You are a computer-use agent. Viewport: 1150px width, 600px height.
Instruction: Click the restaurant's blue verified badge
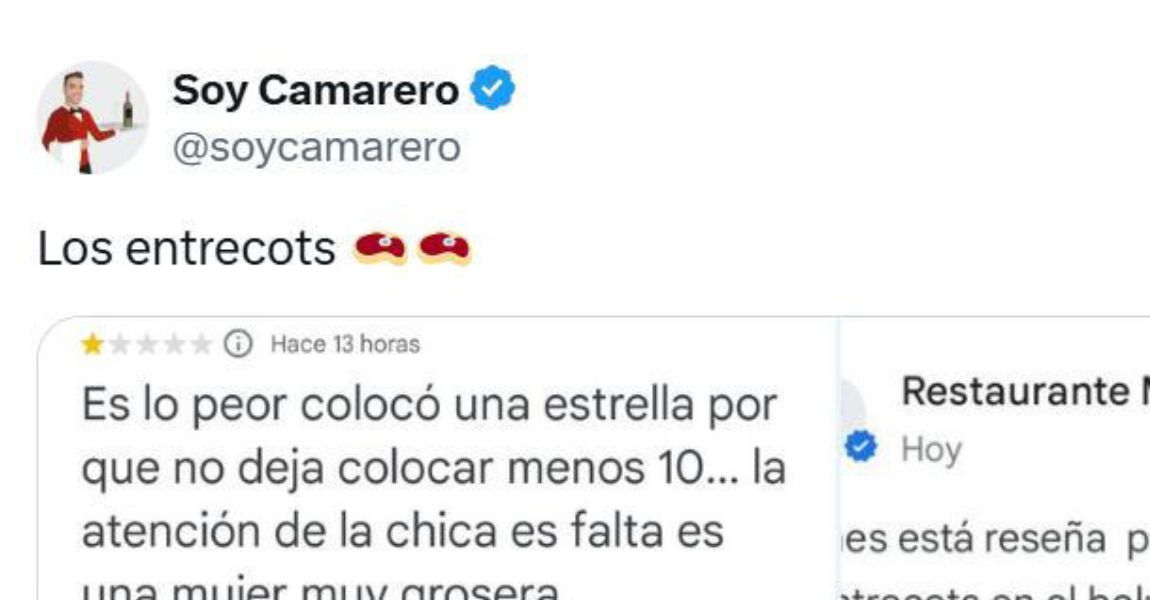pyautogui.click(x=860, y=447)
